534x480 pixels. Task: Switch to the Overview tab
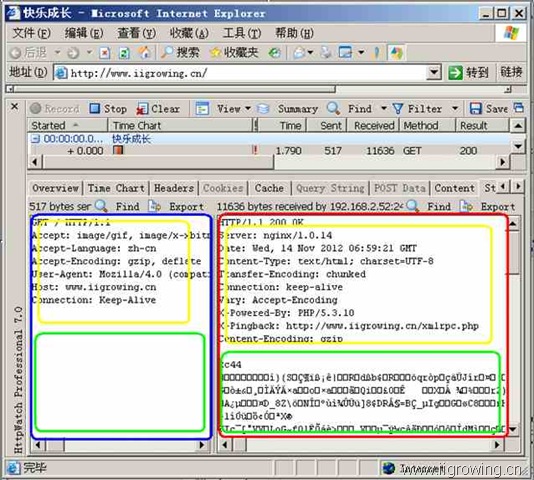pyautogui.click(x=56, y=188)
